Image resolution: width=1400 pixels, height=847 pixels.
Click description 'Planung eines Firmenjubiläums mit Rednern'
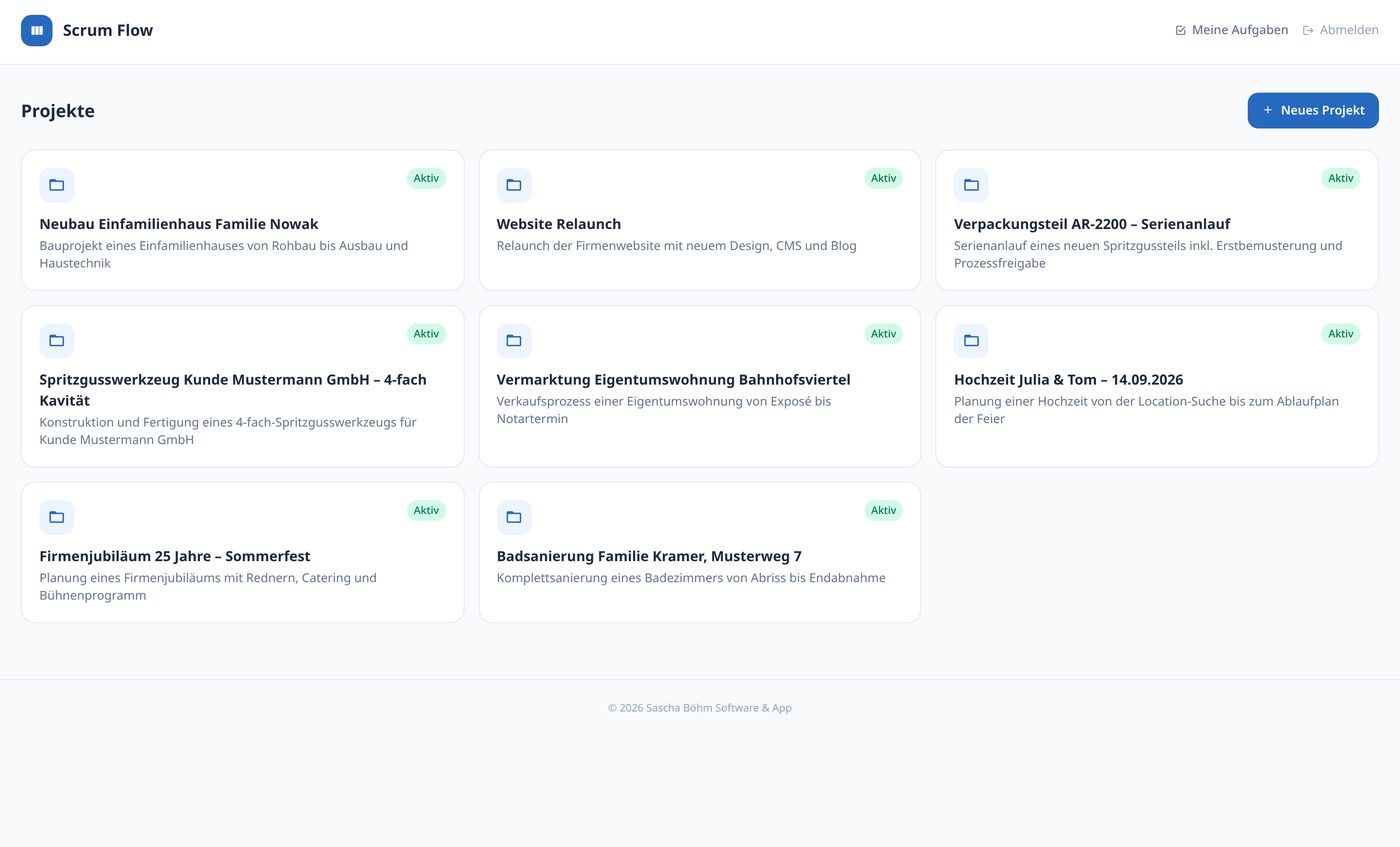click(208, 586)
